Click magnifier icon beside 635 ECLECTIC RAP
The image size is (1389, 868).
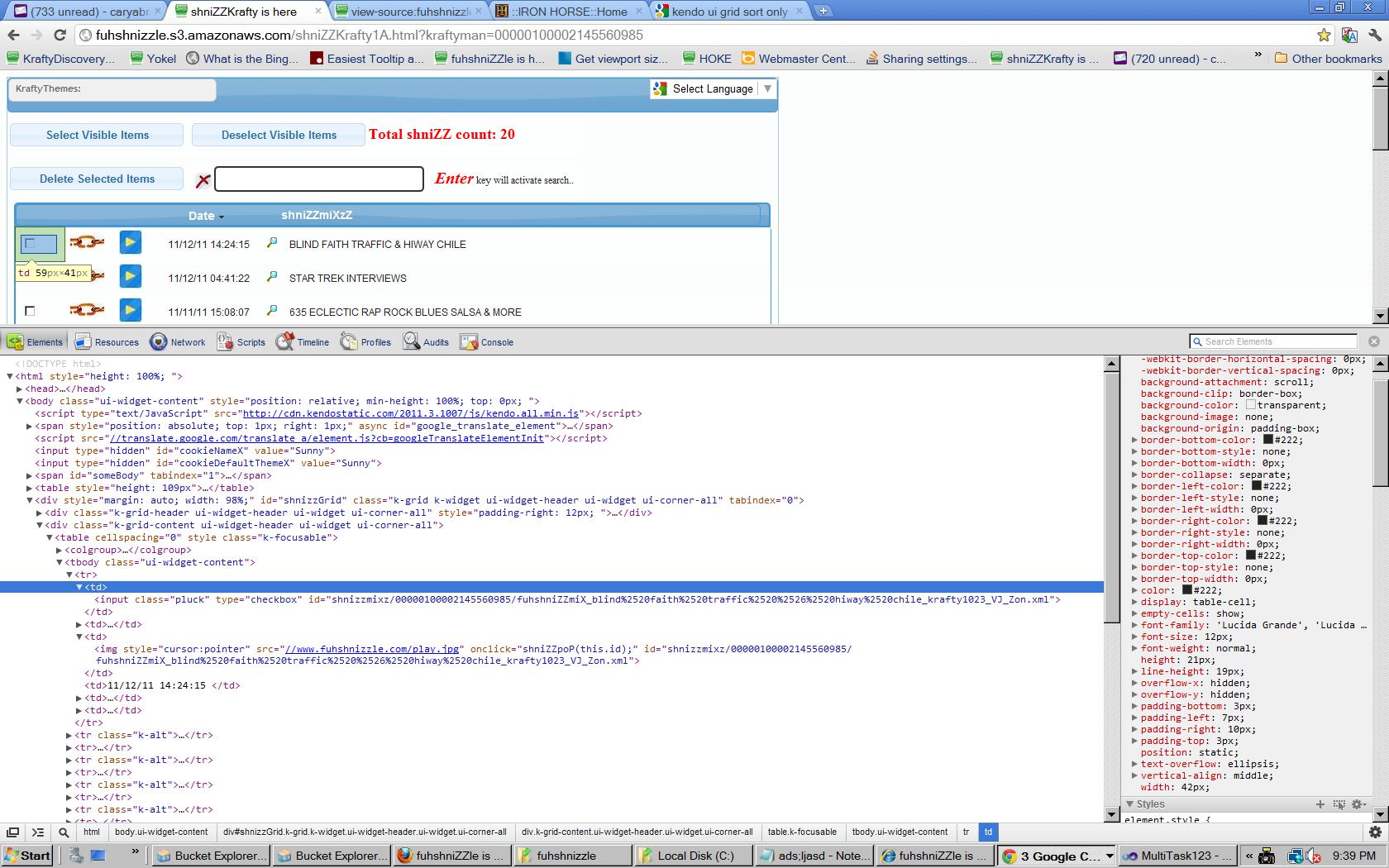click(x=271, y=311)
